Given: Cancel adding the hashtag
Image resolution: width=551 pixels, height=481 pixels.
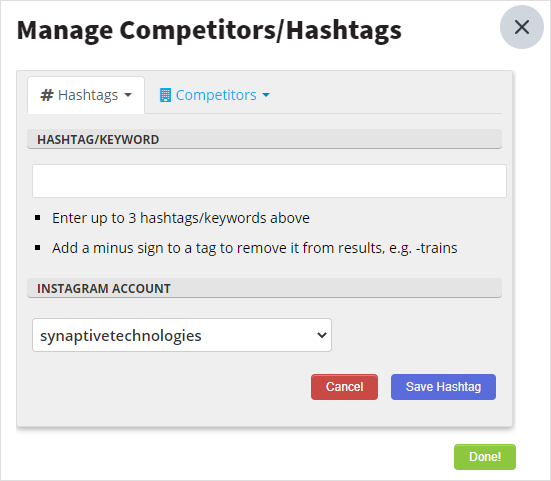Looking at the screenshot, I should click(344, 387).
